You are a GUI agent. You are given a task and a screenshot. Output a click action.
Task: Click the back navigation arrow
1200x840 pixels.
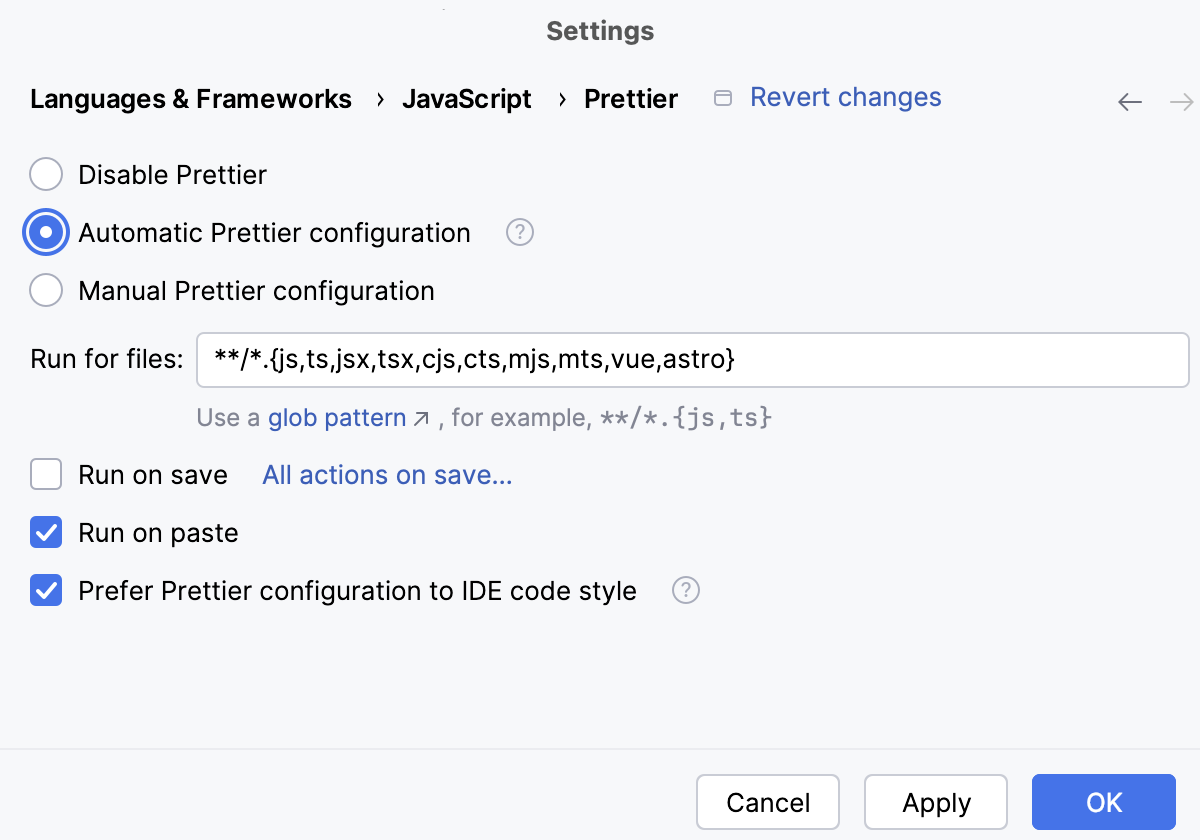click(x=1129, y=102)
